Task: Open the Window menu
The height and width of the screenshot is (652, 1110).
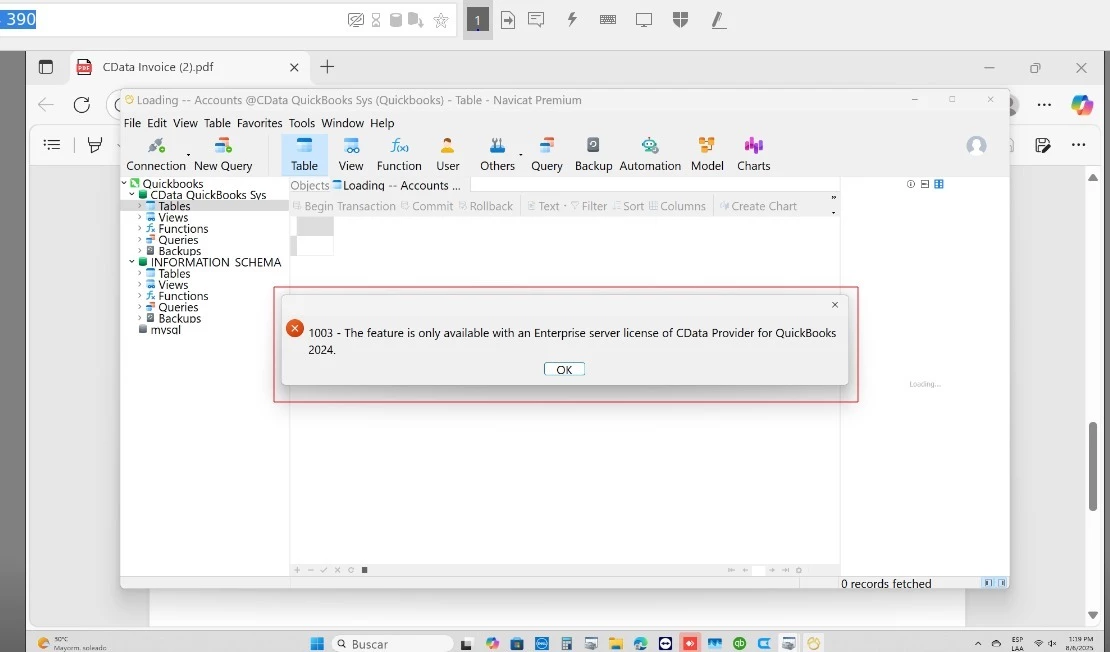Action: coord(343,123)
